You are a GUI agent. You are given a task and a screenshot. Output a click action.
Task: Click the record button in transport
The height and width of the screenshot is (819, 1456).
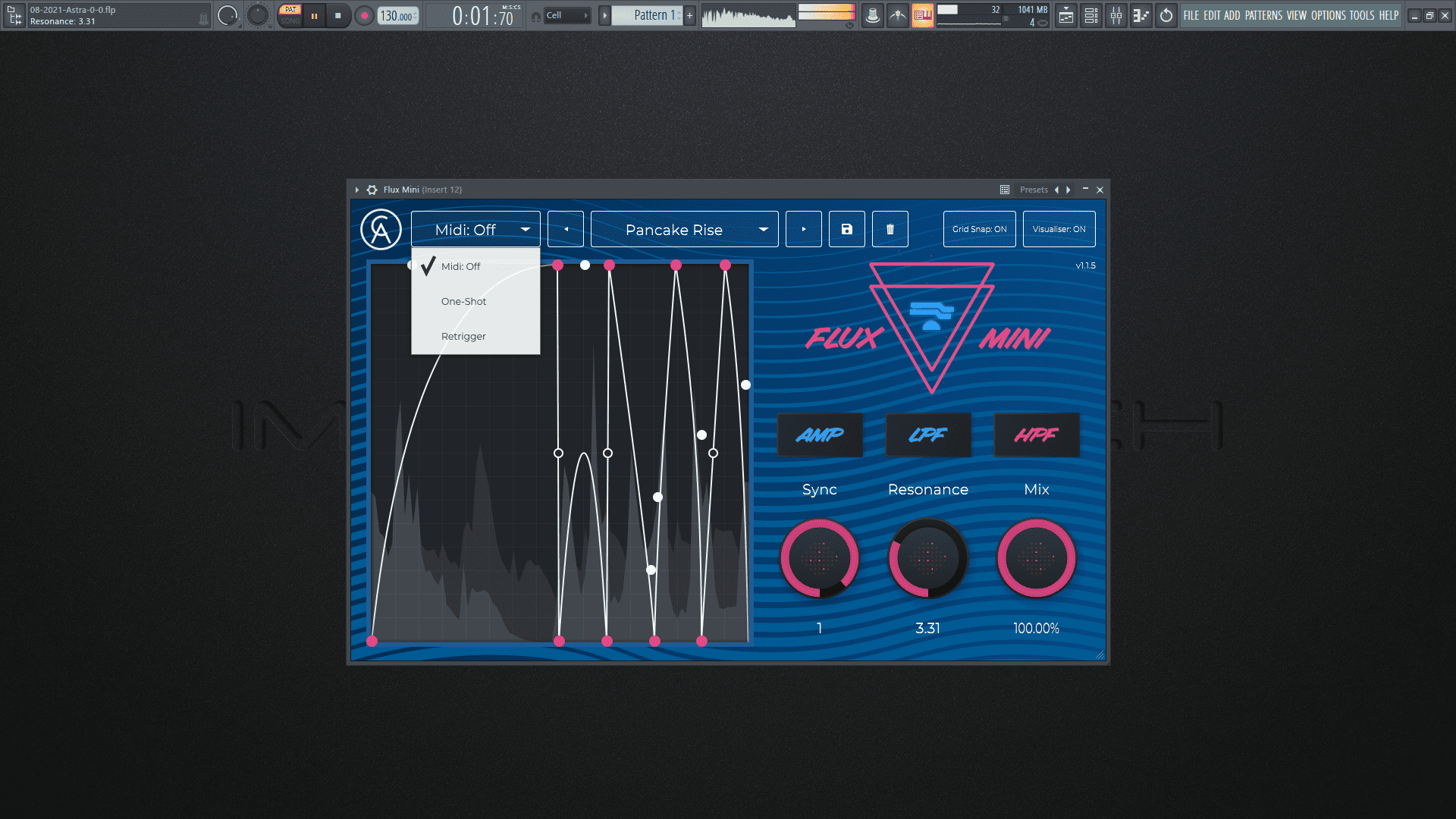(x=365, y=15)
